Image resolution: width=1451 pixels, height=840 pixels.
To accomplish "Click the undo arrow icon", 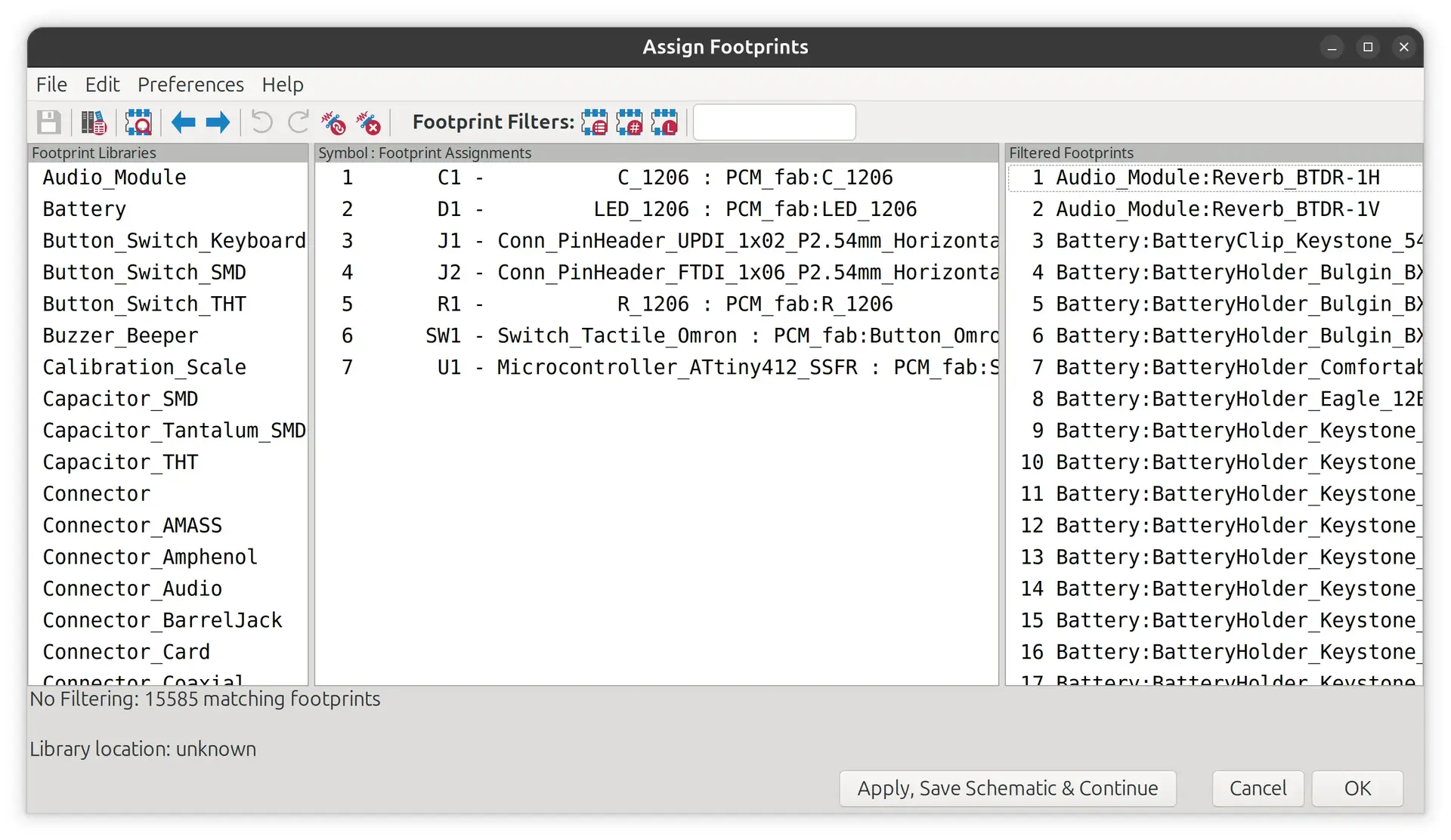I will click(x=261, y=122).
